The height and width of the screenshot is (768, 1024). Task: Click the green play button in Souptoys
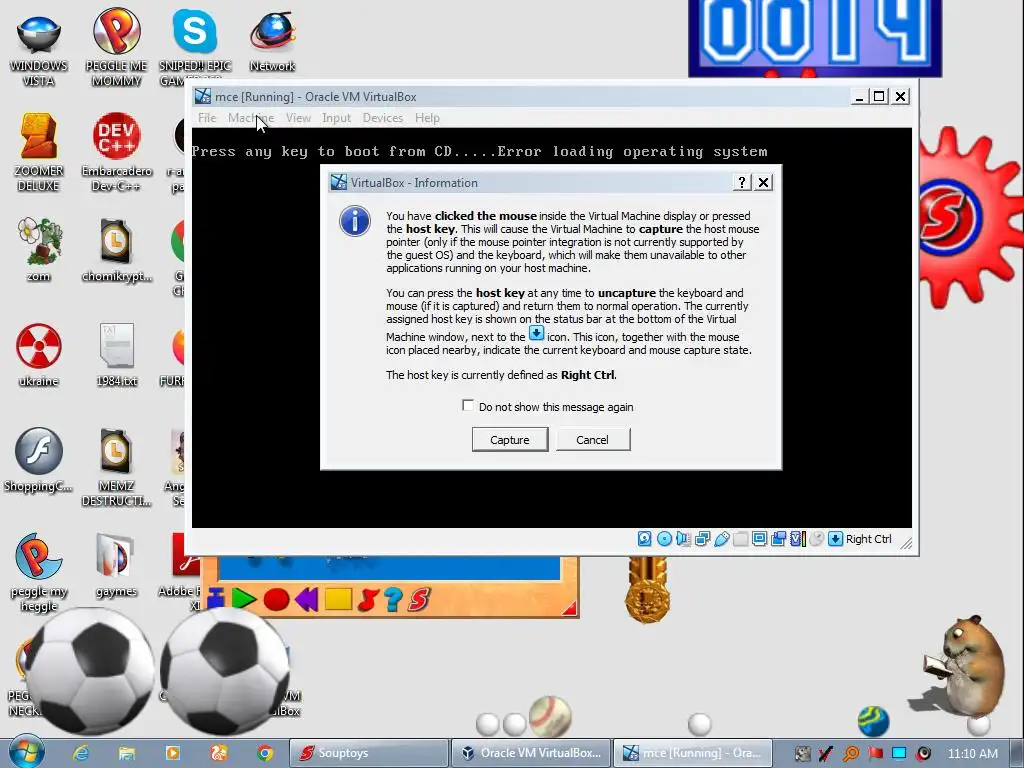pos(244,598)
